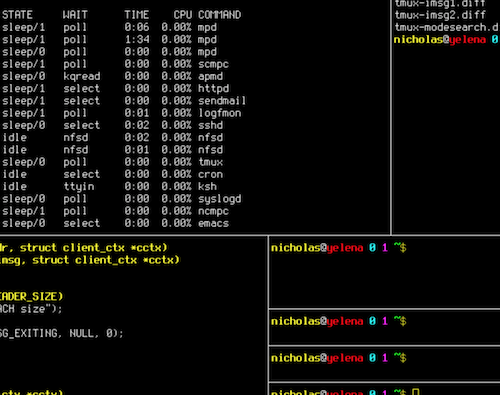Select the scmpc command entry
Image resolution: width=500 pixels, height=395 pixels.
pos(213,64)
